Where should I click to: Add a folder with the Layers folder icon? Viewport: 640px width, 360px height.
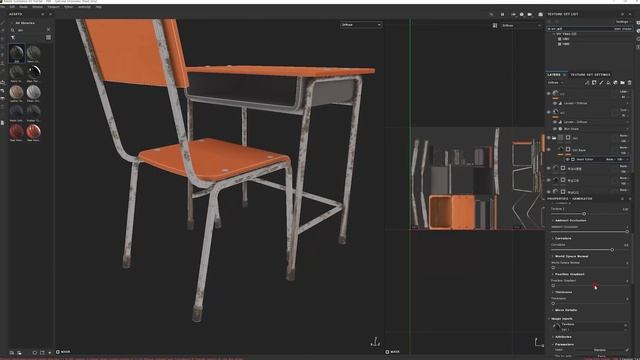coord(622,83)
